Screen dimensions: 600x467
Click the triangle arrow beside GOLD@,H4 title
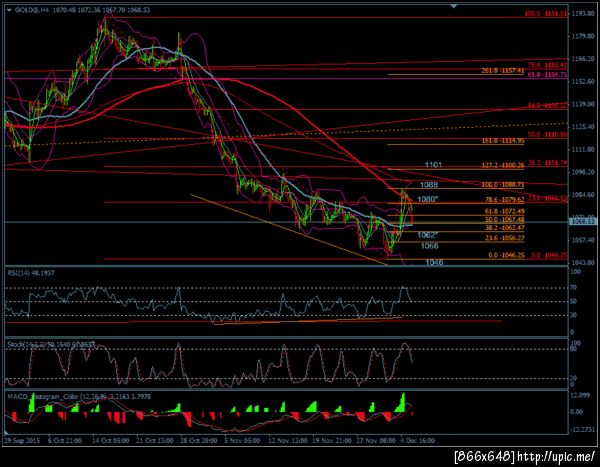(10, 10)
